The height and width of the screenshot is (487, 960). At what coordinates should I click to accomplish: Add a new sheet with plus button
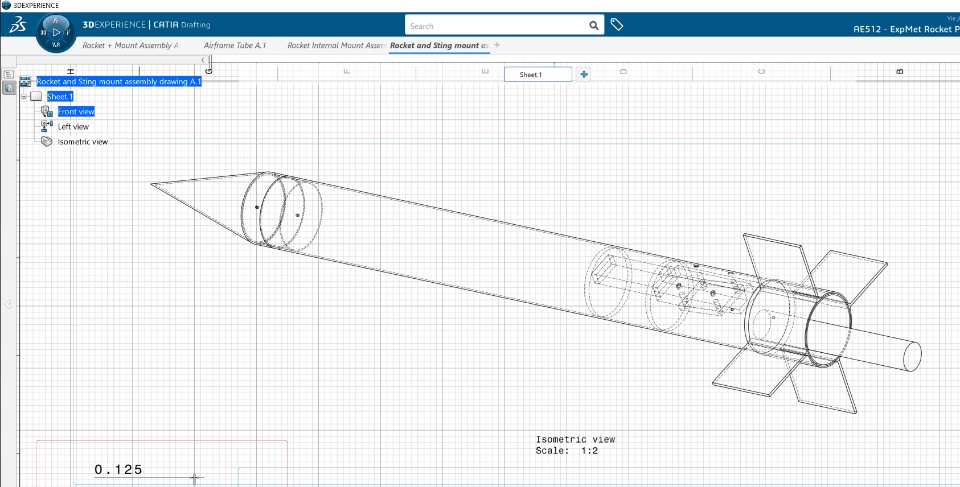(x=583, y=74)
